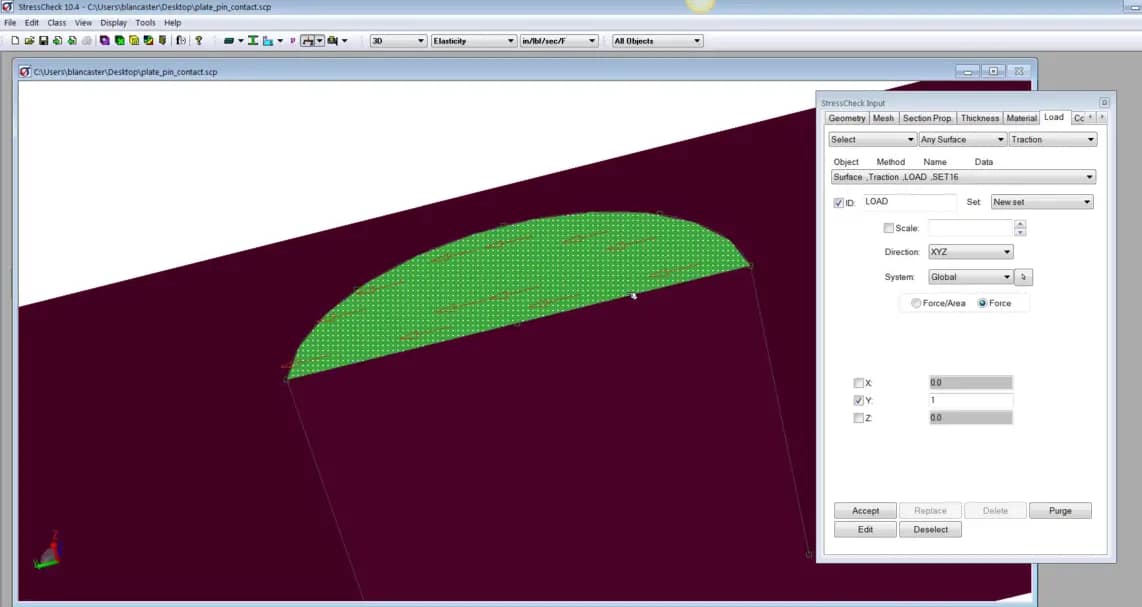Open the Tools menu
The height and width of the screenshot is (607, 1142).
[x=145, y=22]
